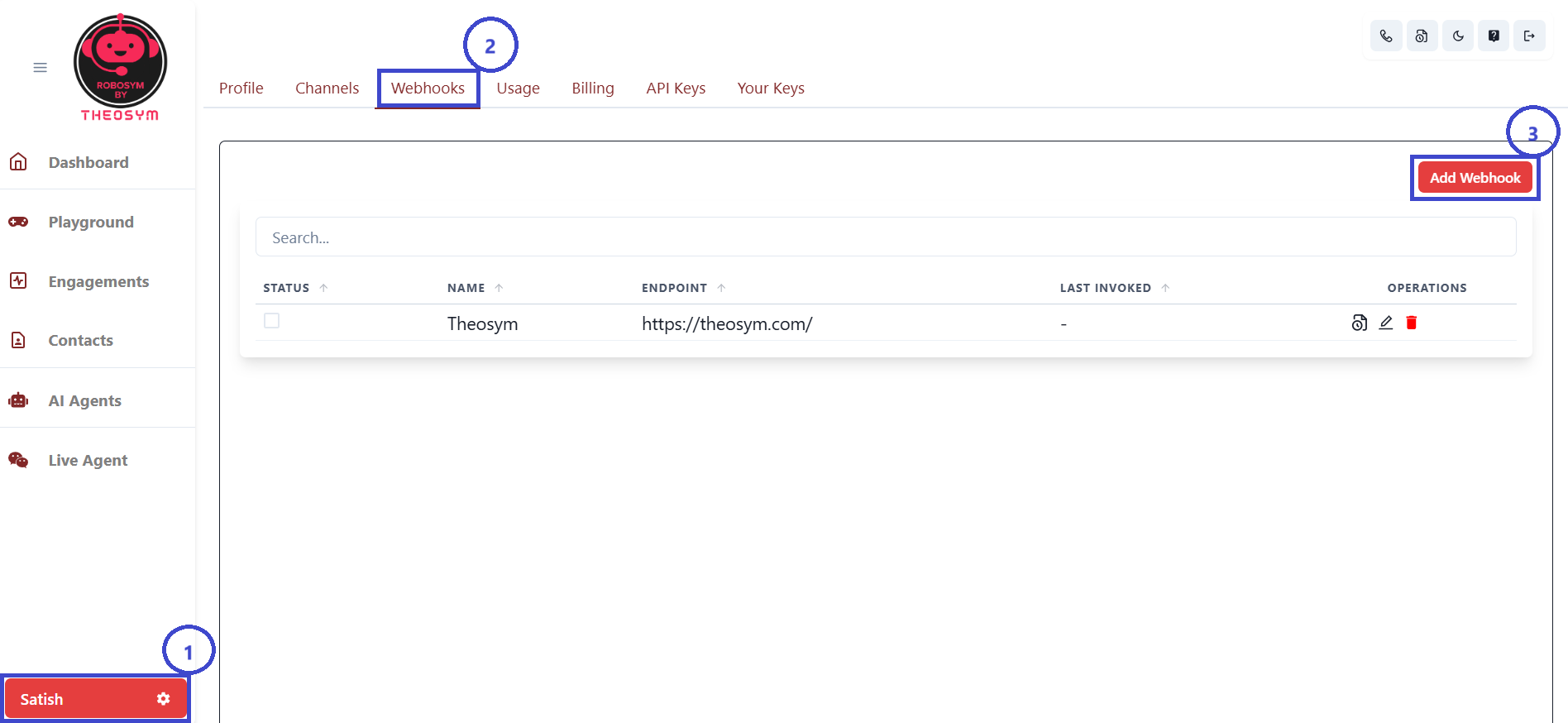
Task: Switch to the Channels tab
Action: tap(327, 89)
